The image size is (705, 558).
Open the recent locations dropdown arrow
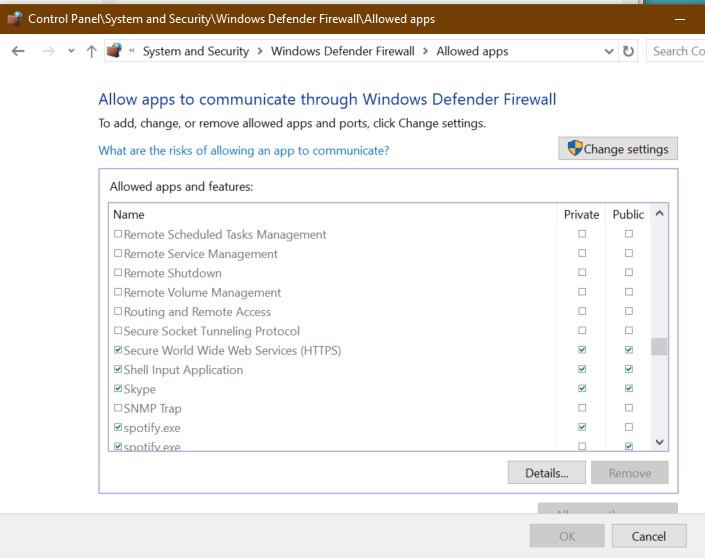(71, 51)
